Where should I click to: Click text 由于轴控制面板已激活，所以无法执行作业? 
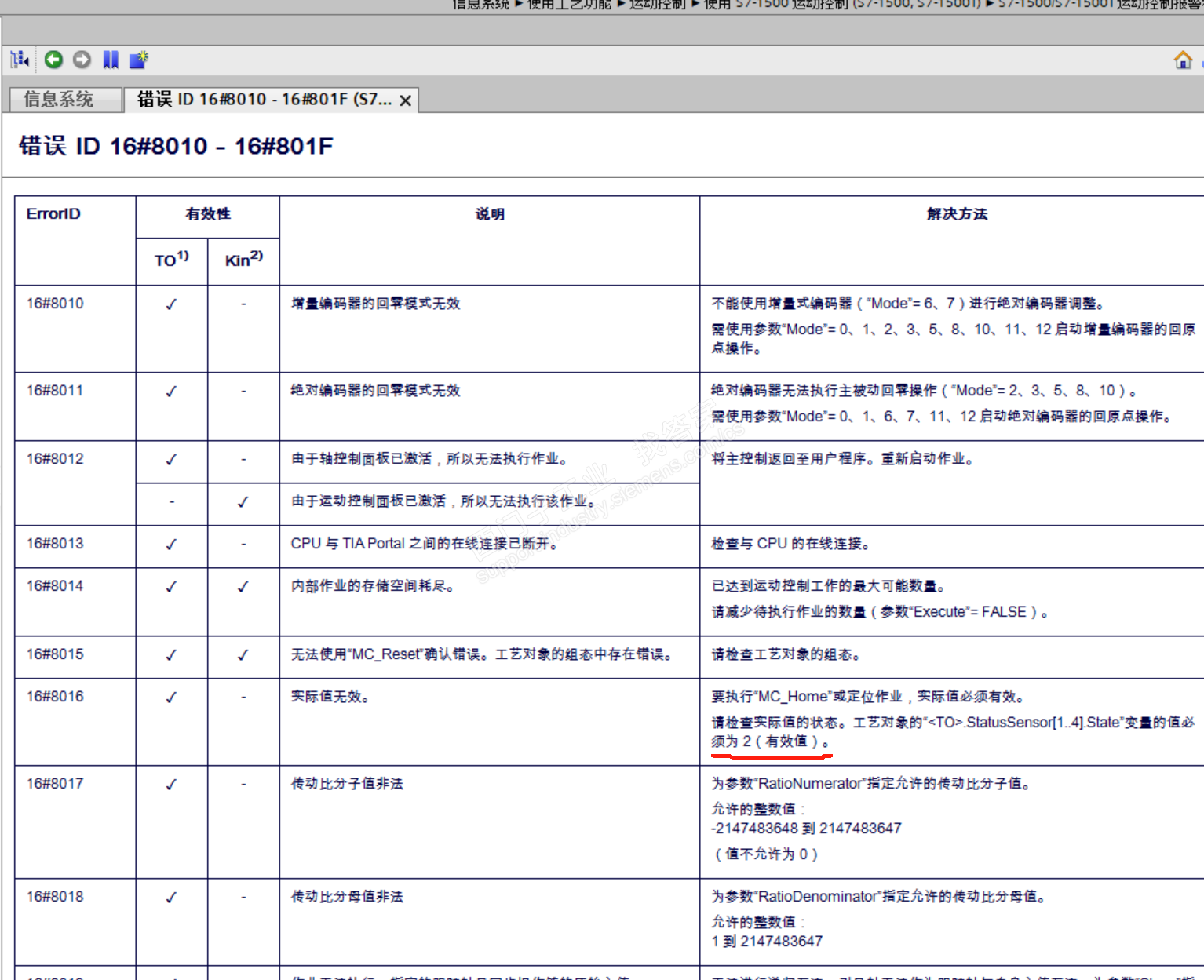click(x=429, y=459)
